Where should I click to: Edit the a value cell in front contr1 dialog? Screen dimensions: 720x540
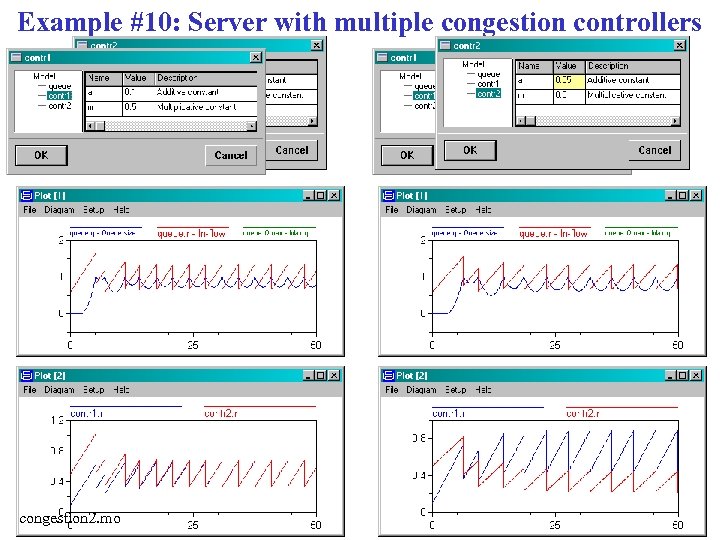pyautogui.click(x=138, y=92)
